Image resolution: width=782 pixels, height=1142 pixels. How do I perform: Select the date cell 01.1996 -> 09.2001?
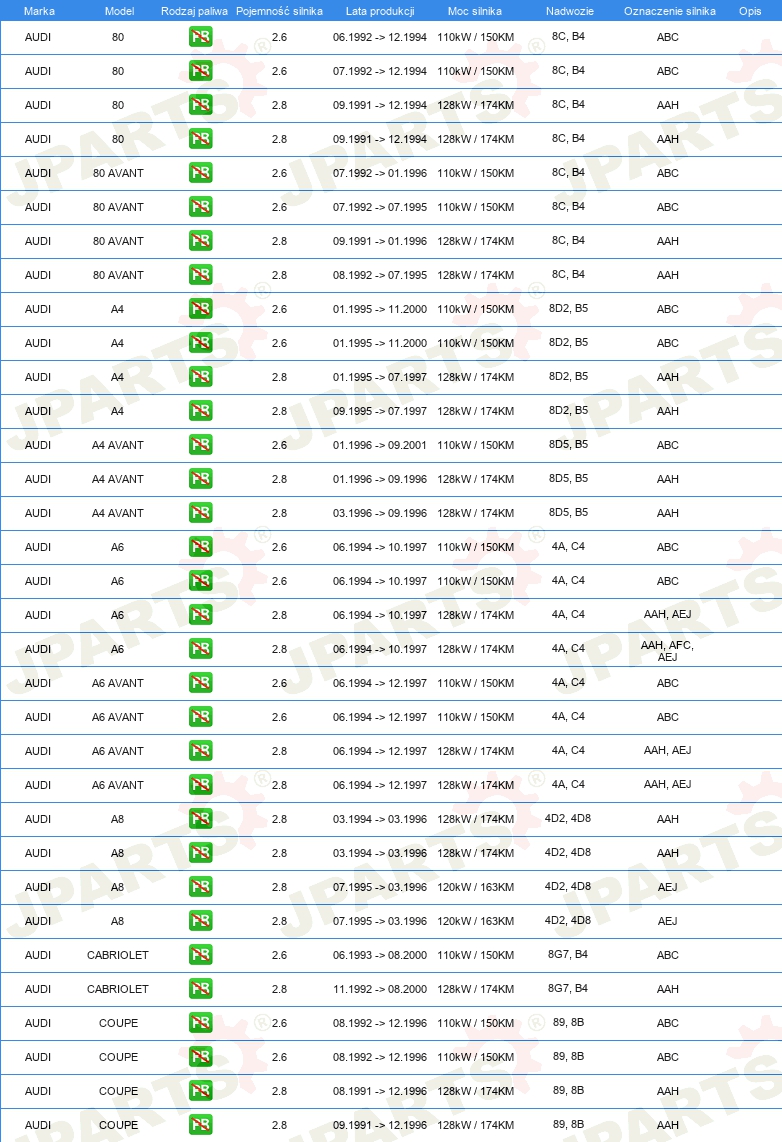pos(380,445)
